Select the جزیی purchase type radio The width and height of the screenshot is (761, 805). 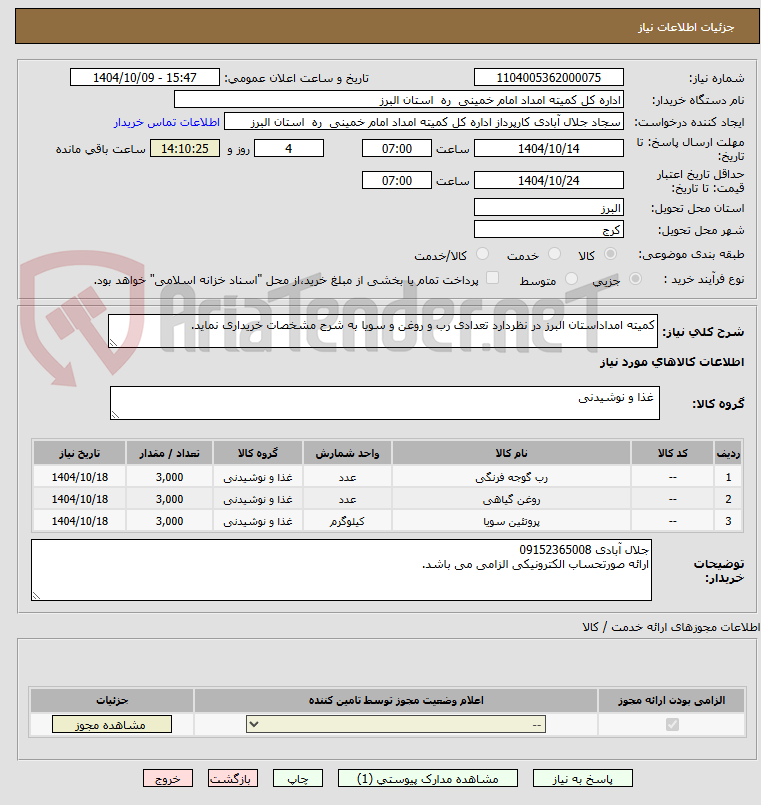tap(635, 278)
